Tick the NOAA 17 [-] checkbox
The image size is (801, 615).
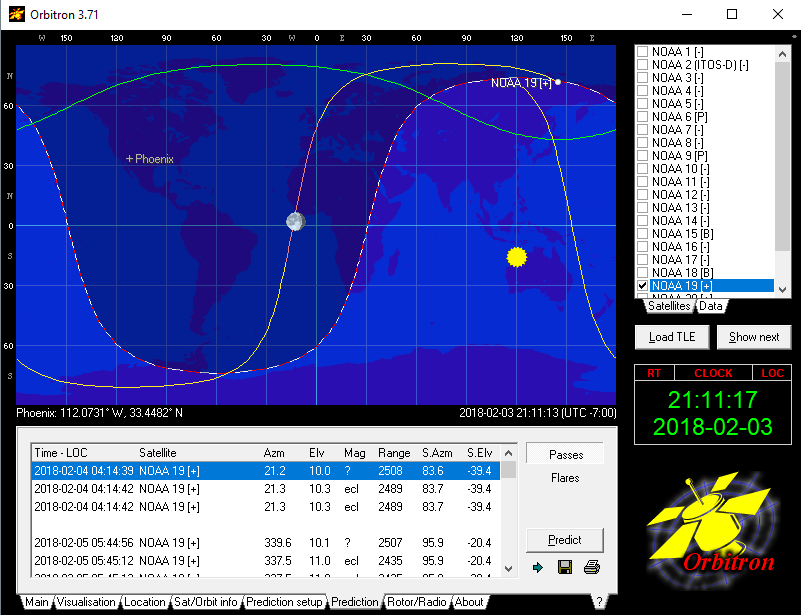pos(643,259)
